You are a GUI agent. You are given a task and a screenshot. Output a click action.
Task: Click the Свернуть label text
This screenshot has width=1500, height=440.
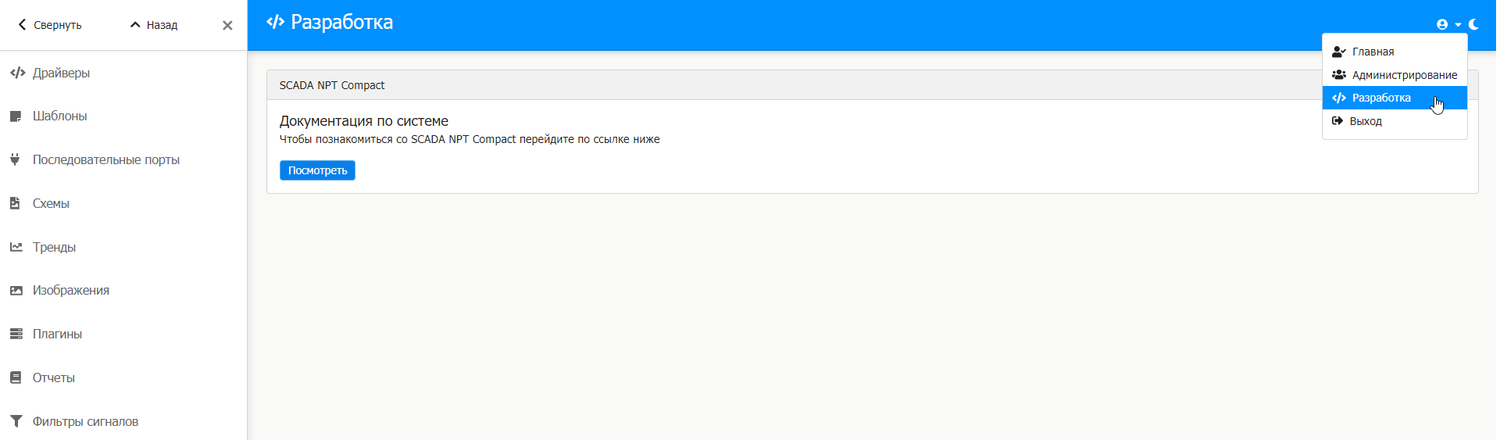point(57,25)
